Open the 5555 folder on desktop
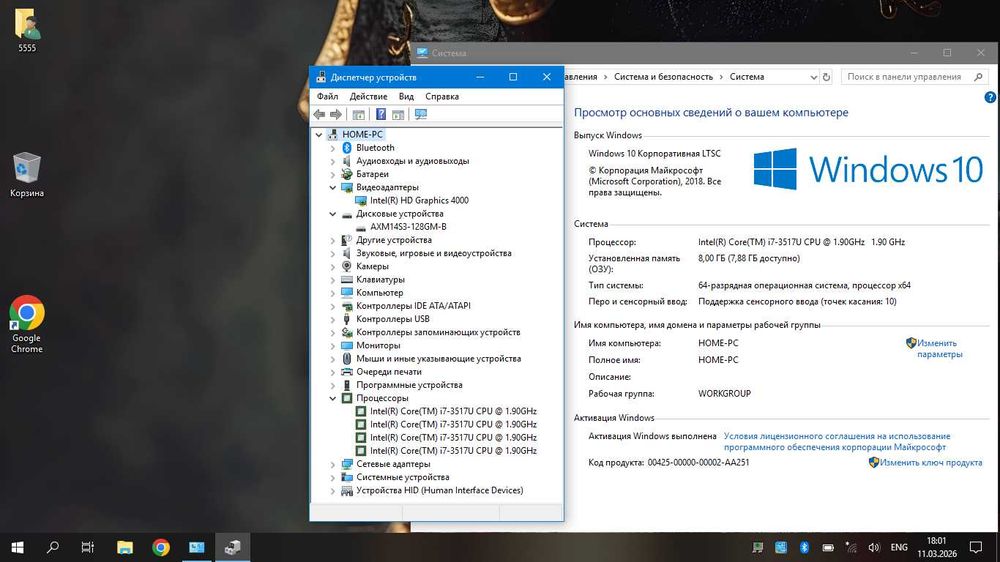 click(27, 29)
